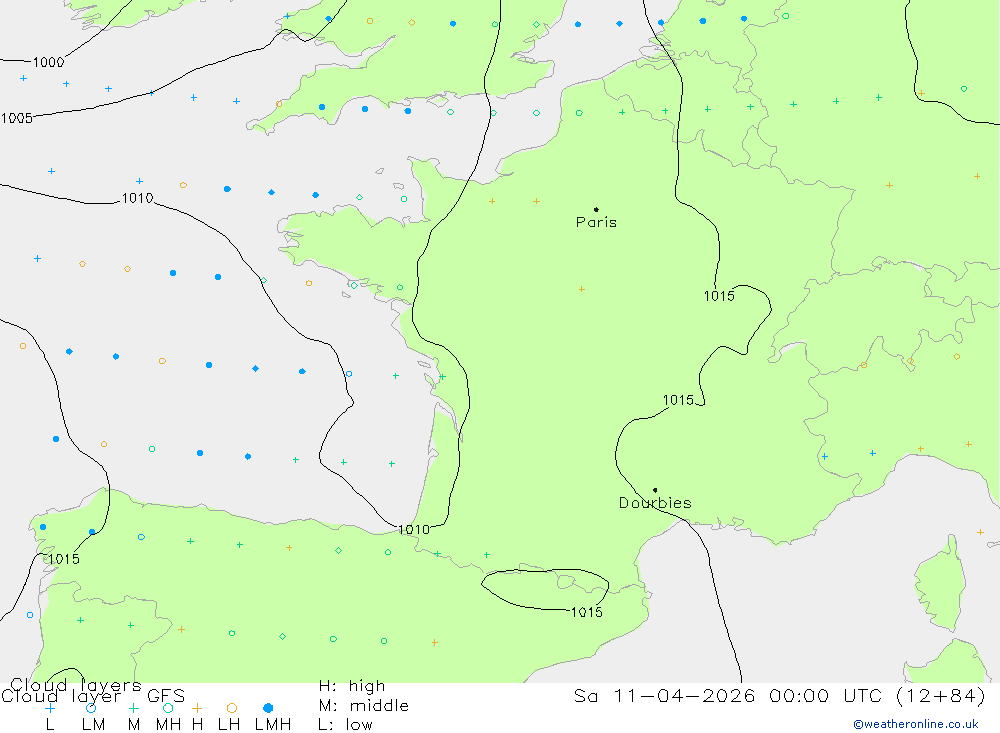
Task: Click the 1000 isobar label
Action: tap(48, 62)
